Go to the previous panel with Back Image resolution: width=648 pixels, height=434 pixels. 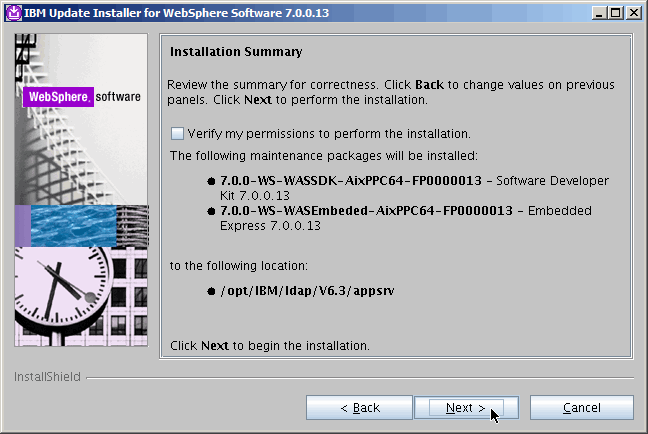[x=359, y=408]
